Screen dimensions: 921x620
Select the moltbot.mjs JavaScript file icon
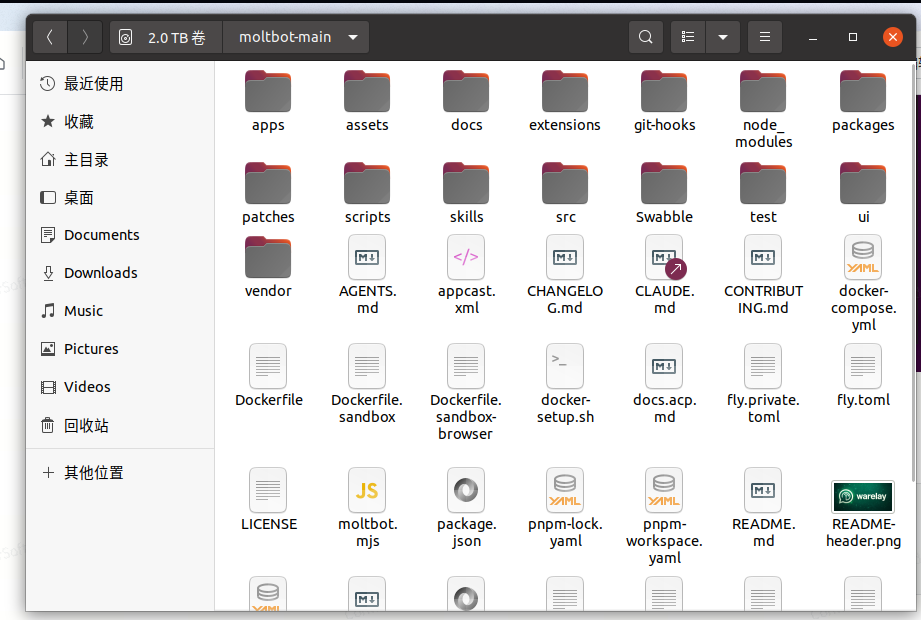367,491
